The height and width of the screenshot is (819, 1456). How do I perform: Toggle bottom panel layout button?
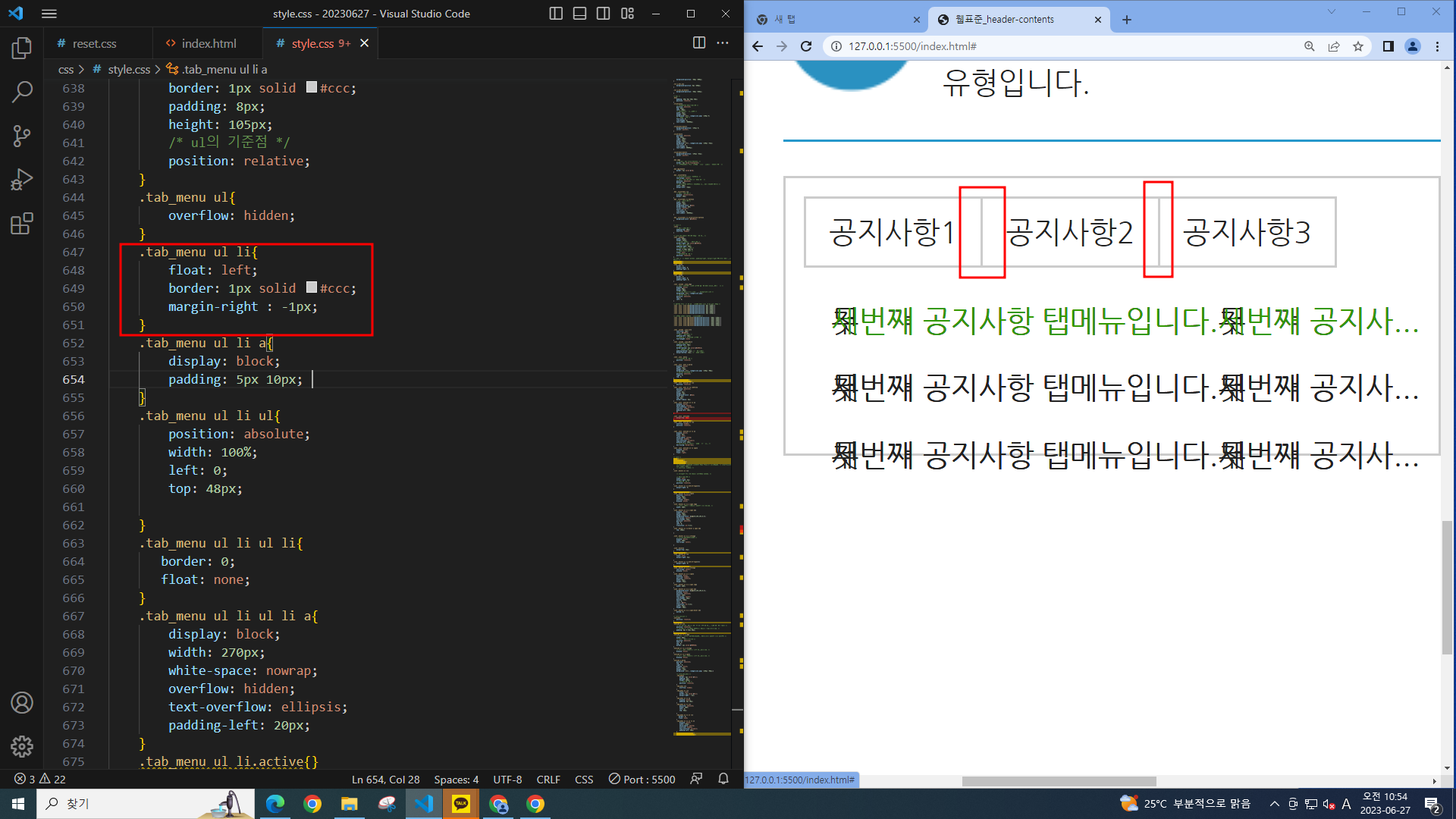click(579, 14)
